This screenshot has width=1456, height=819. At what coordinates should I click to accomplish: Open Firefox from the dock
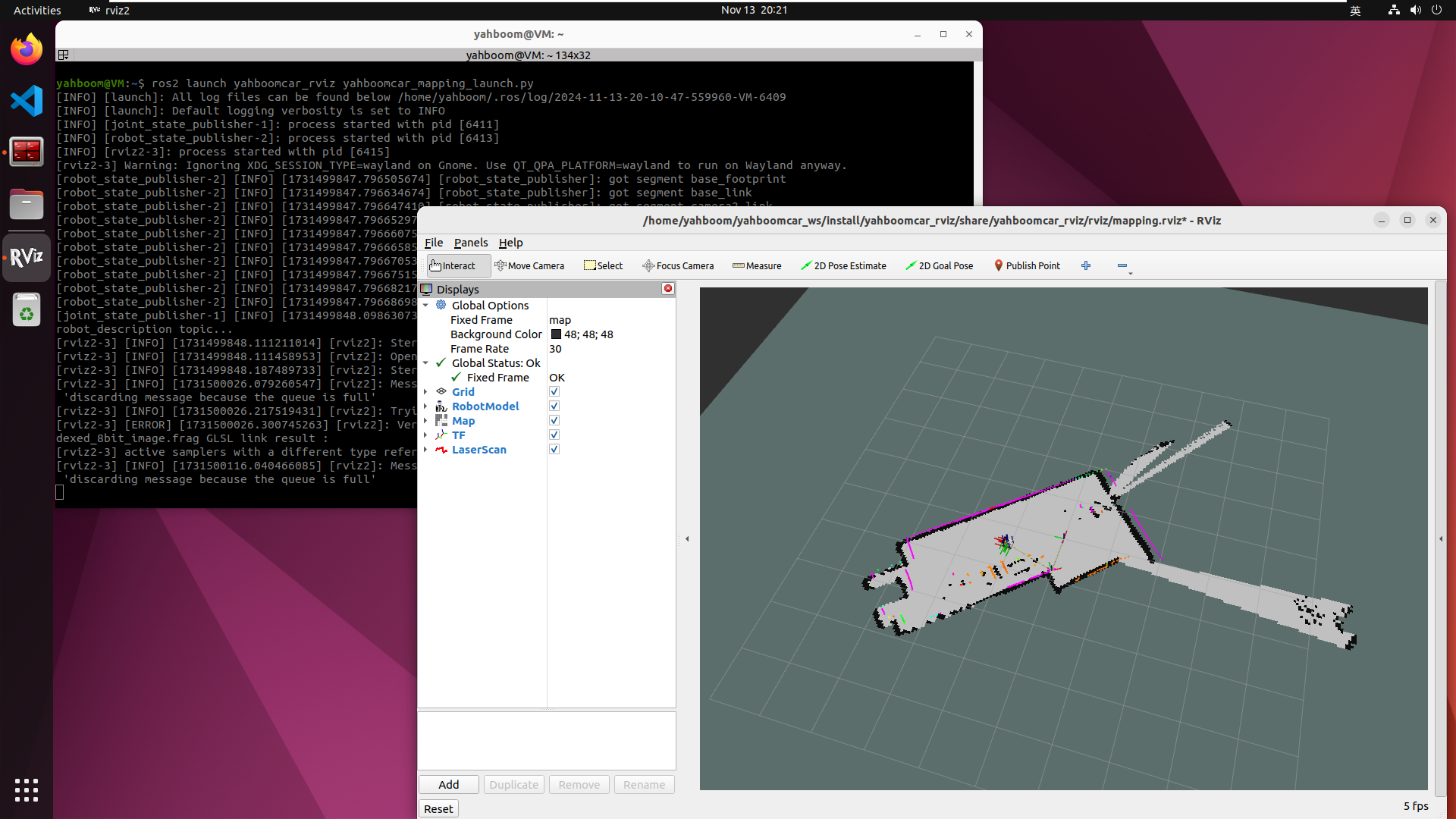(x=27, y=49)
